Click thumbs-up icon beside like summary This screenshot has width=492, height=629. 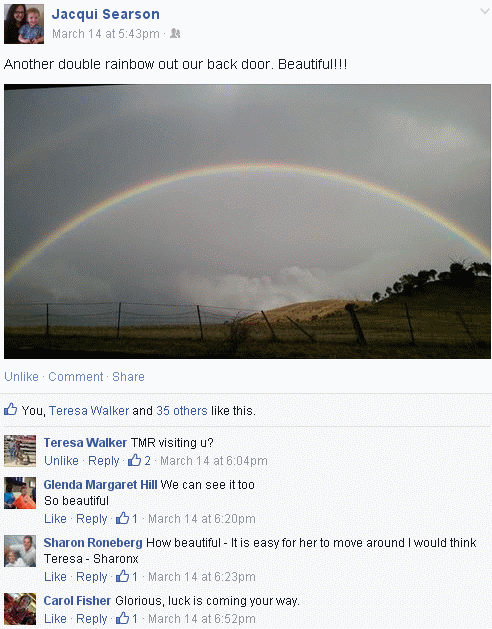pyautogui.click(x=10, y=409)
